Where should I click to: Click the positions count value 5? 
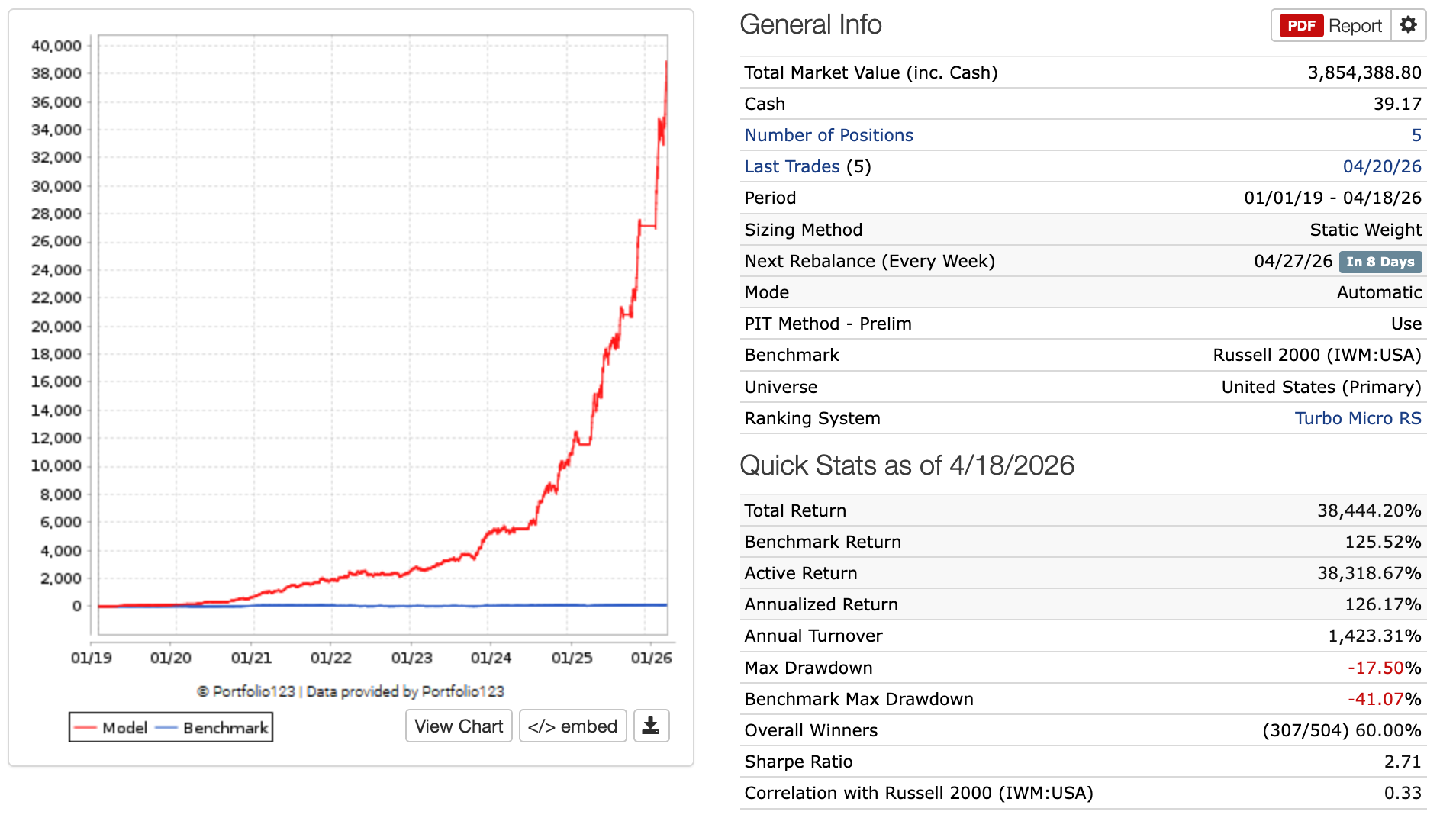tap(1416, 135)
